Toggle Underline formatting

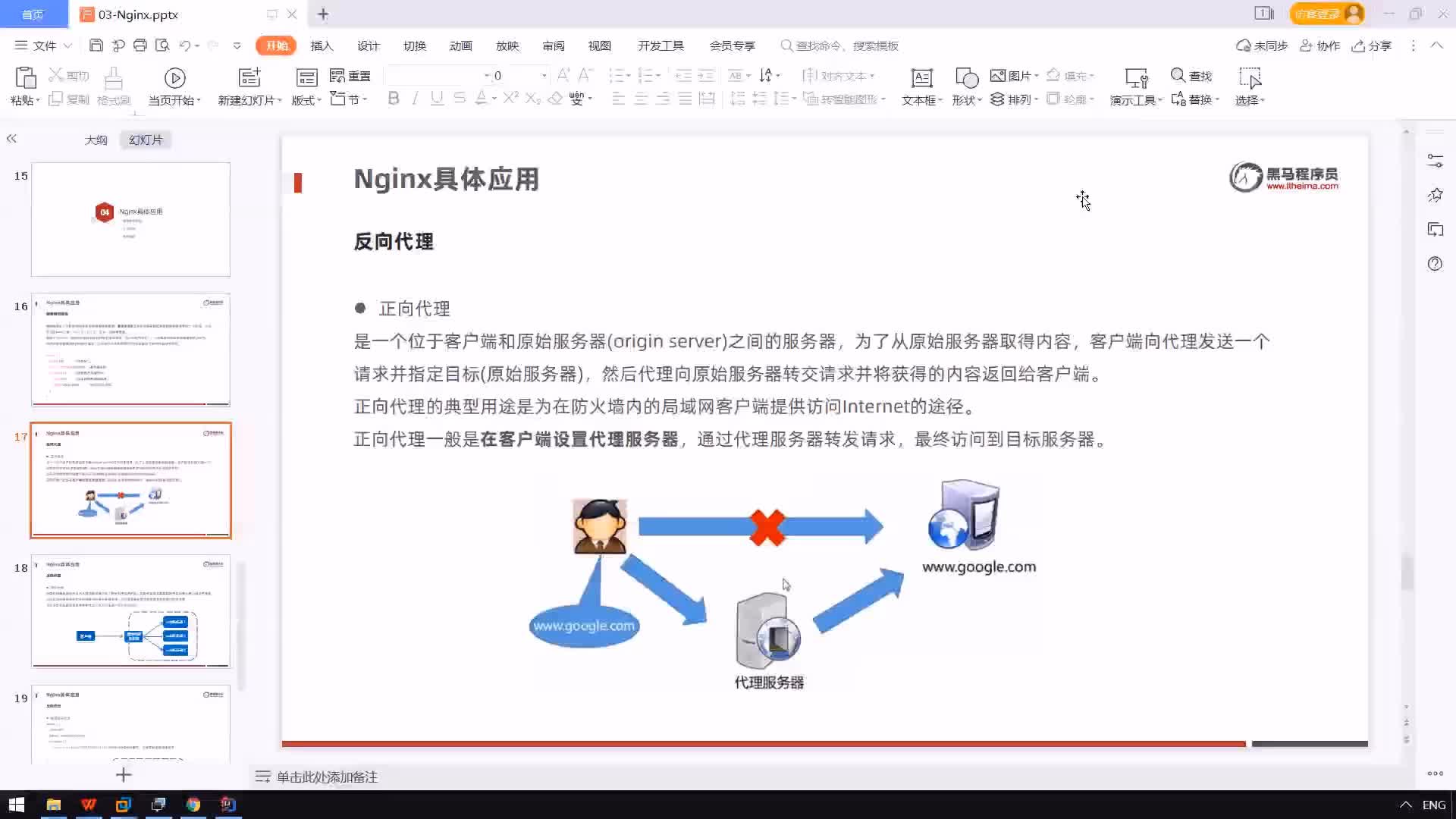point(437,99)
